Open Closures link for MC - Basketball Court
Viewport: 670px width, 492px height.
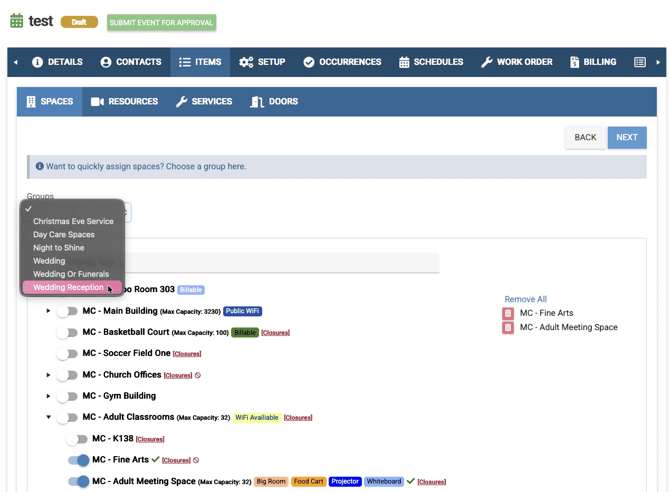[275, 333]
